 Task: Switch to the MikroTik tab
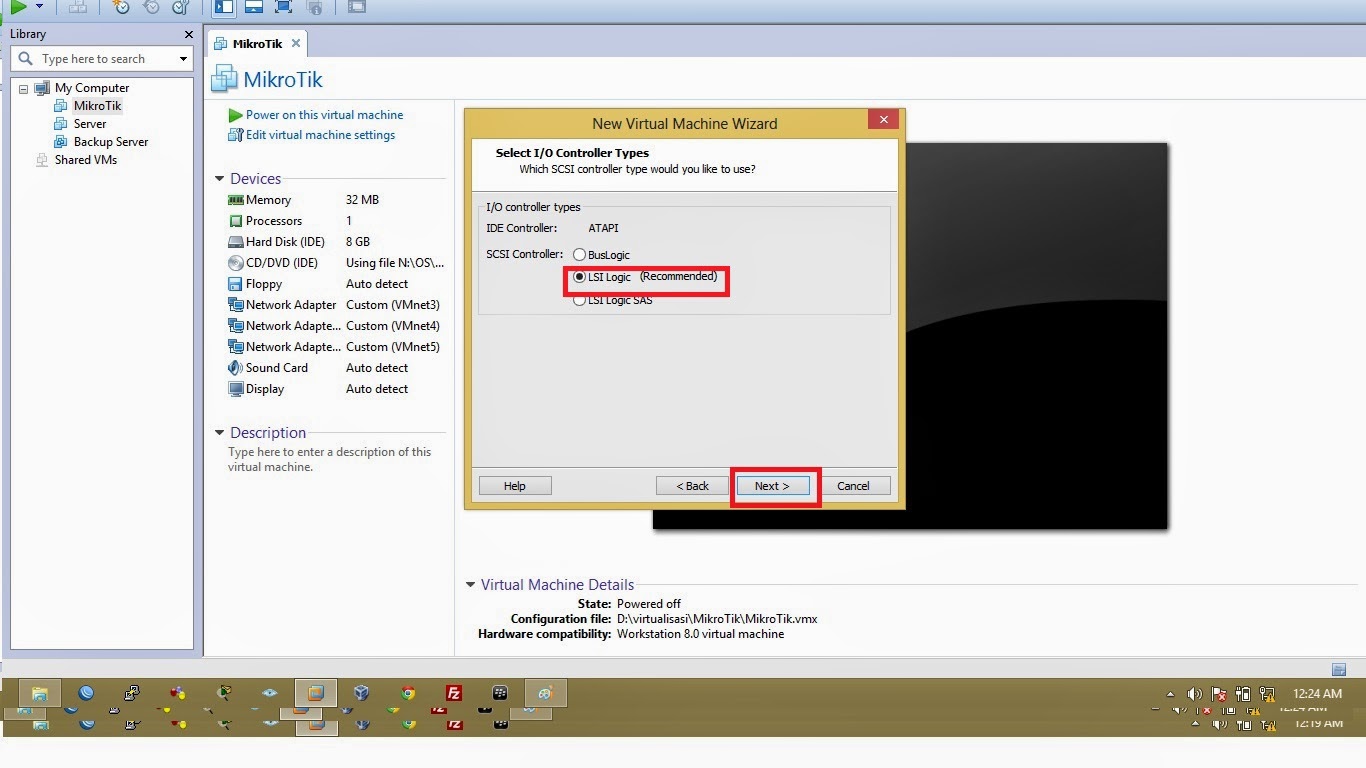257,44
